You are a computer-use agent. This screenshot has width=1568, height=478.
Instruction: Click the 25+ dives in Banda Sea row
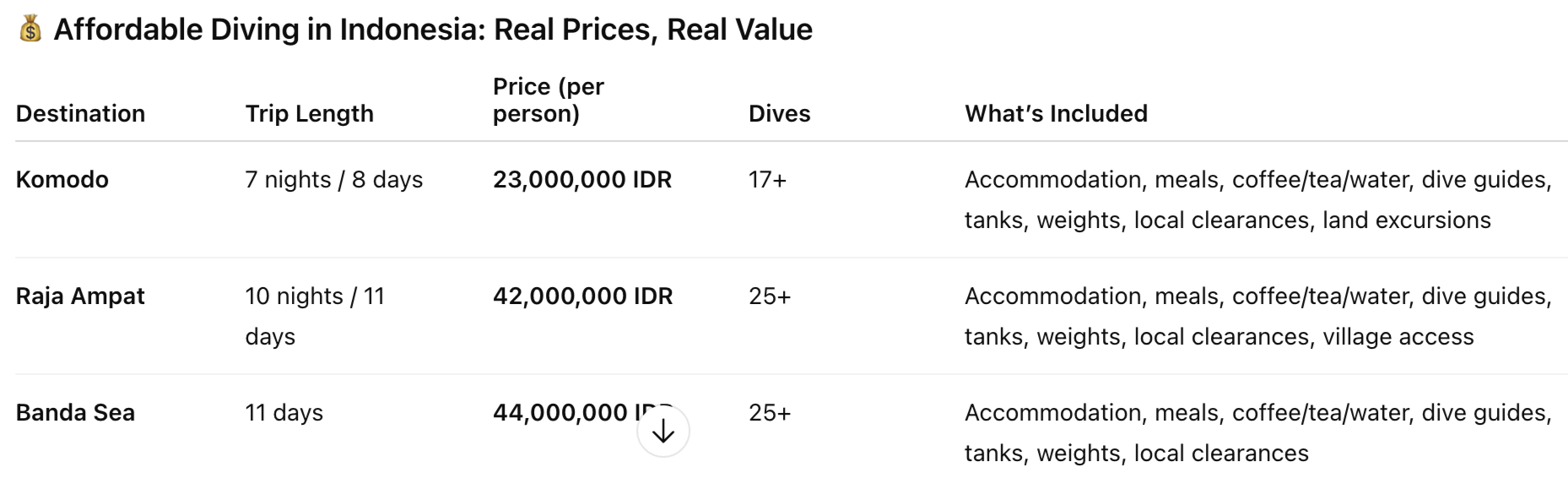pos(770,412)
